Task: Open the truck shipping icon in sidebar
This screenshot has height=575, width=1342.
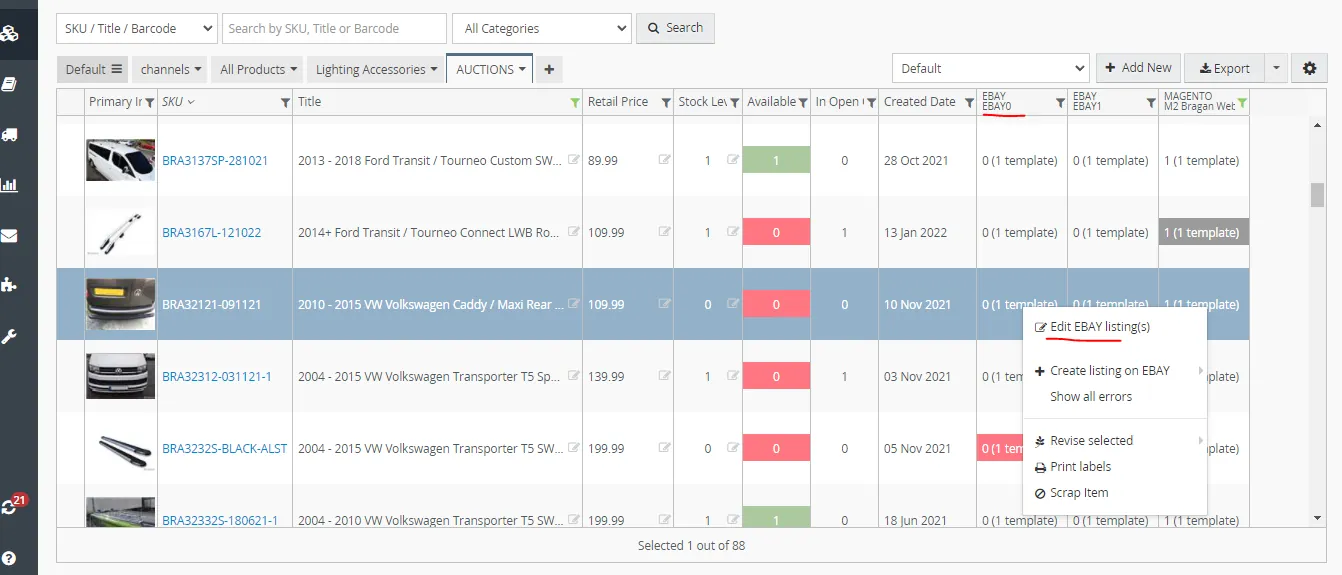Action: pyautogui.click(x=9, y=135)
